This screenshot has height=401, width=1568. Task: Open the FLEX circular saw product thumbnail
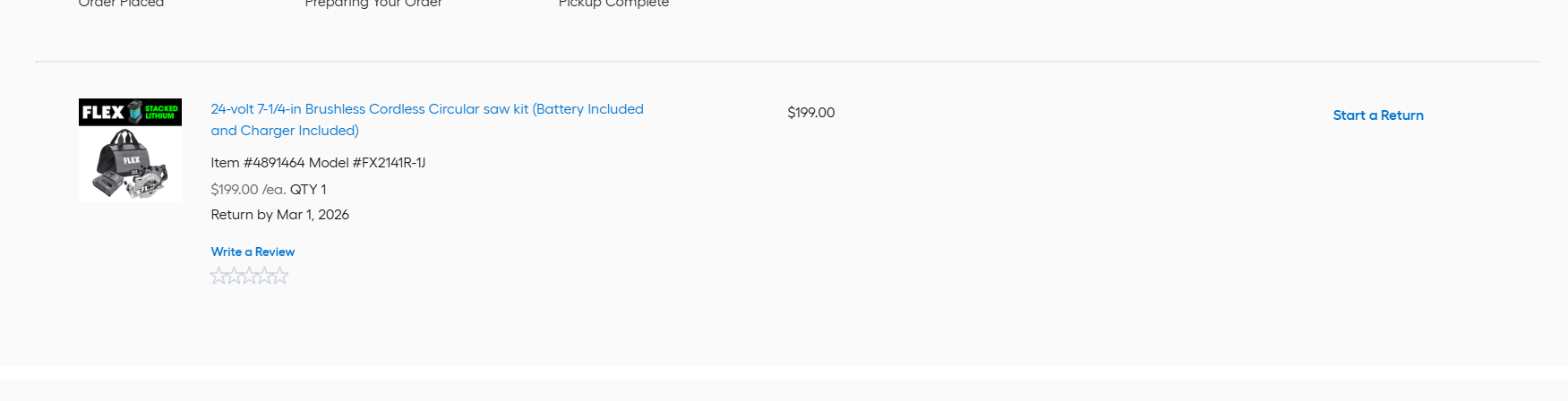coord(130,150)
